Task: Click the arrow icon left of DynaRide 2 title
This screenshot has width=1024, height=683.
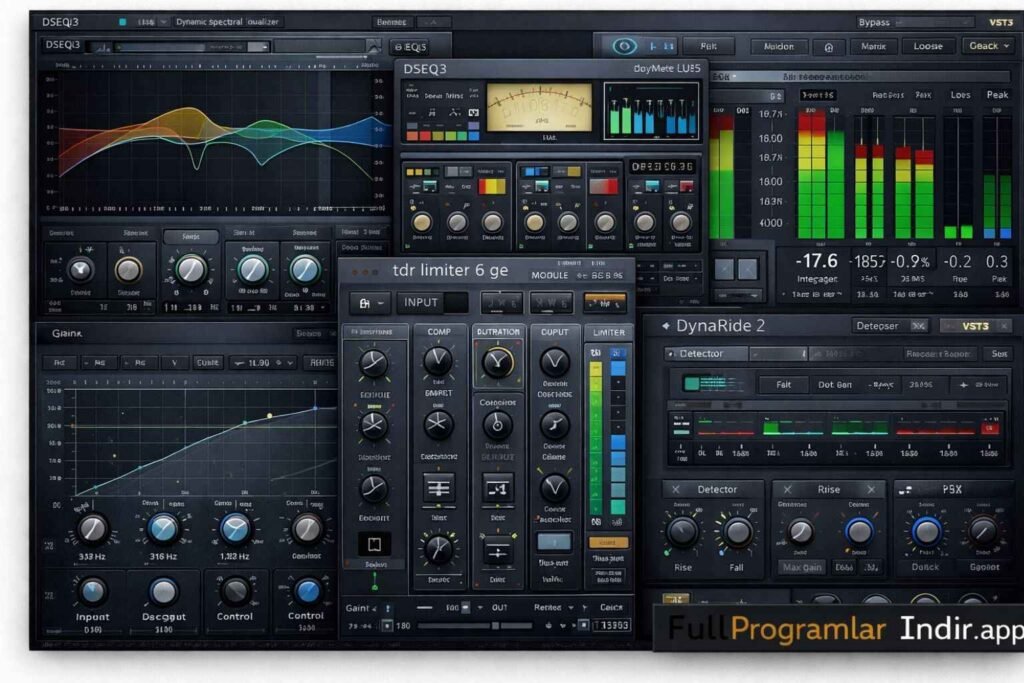Action: pyautogui.click(x=665, y=326)
